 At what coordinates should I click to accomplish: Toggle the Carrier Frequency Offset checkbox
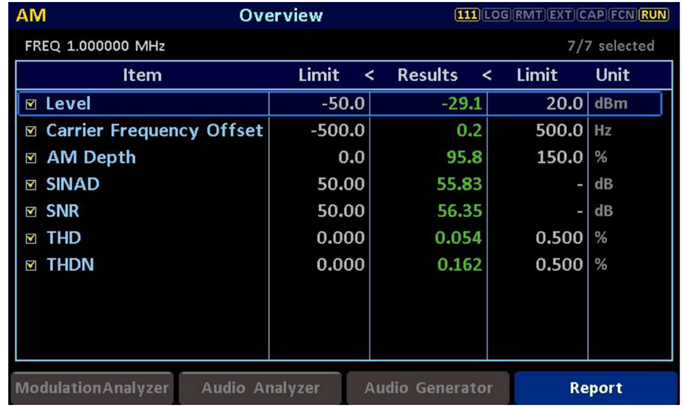[x=31, y=131]
